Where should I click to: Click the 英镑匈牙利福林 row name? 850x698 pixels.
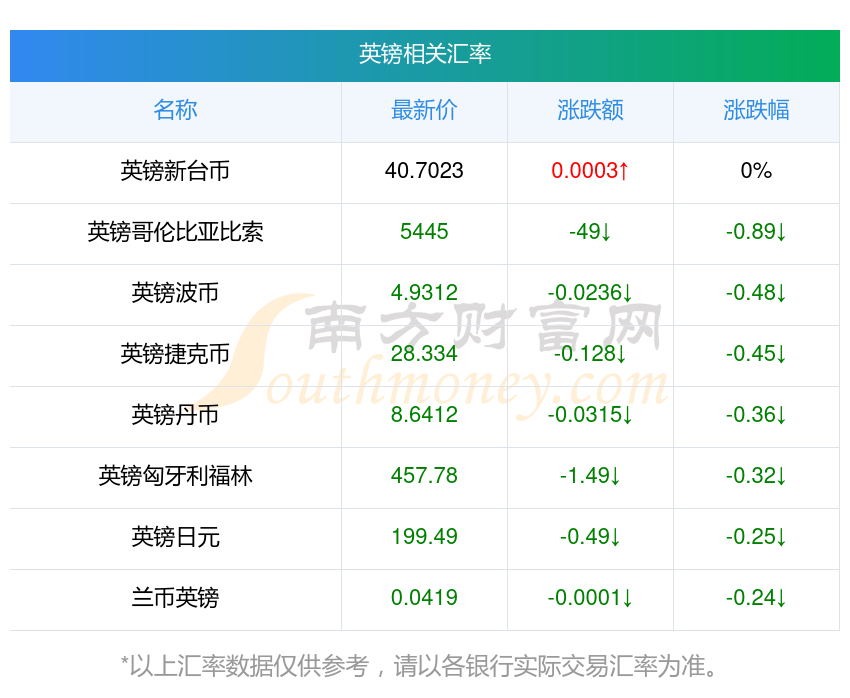(x=175, y=476)
